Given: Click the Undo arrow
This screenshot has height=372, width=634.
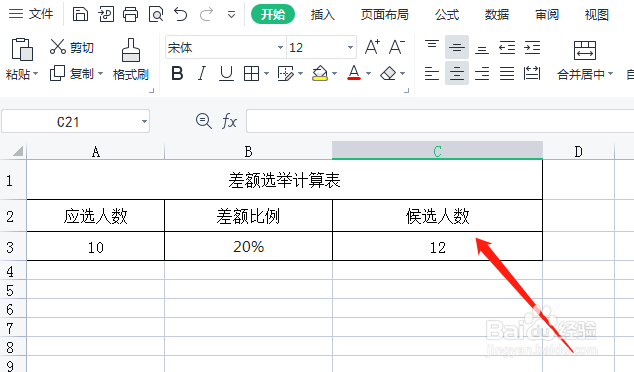Looking at the screenshot, I should tap(181, 14).
